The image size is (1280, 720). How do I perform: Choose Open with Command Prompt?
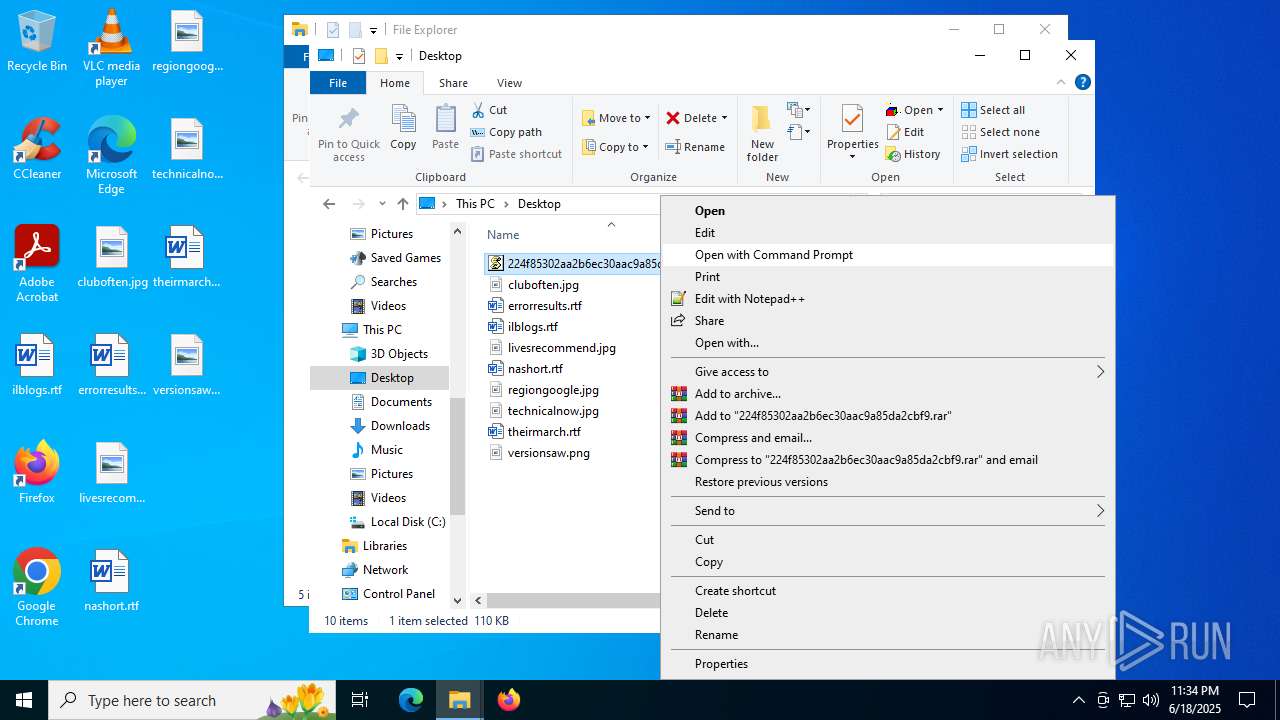tap(888, 255)
